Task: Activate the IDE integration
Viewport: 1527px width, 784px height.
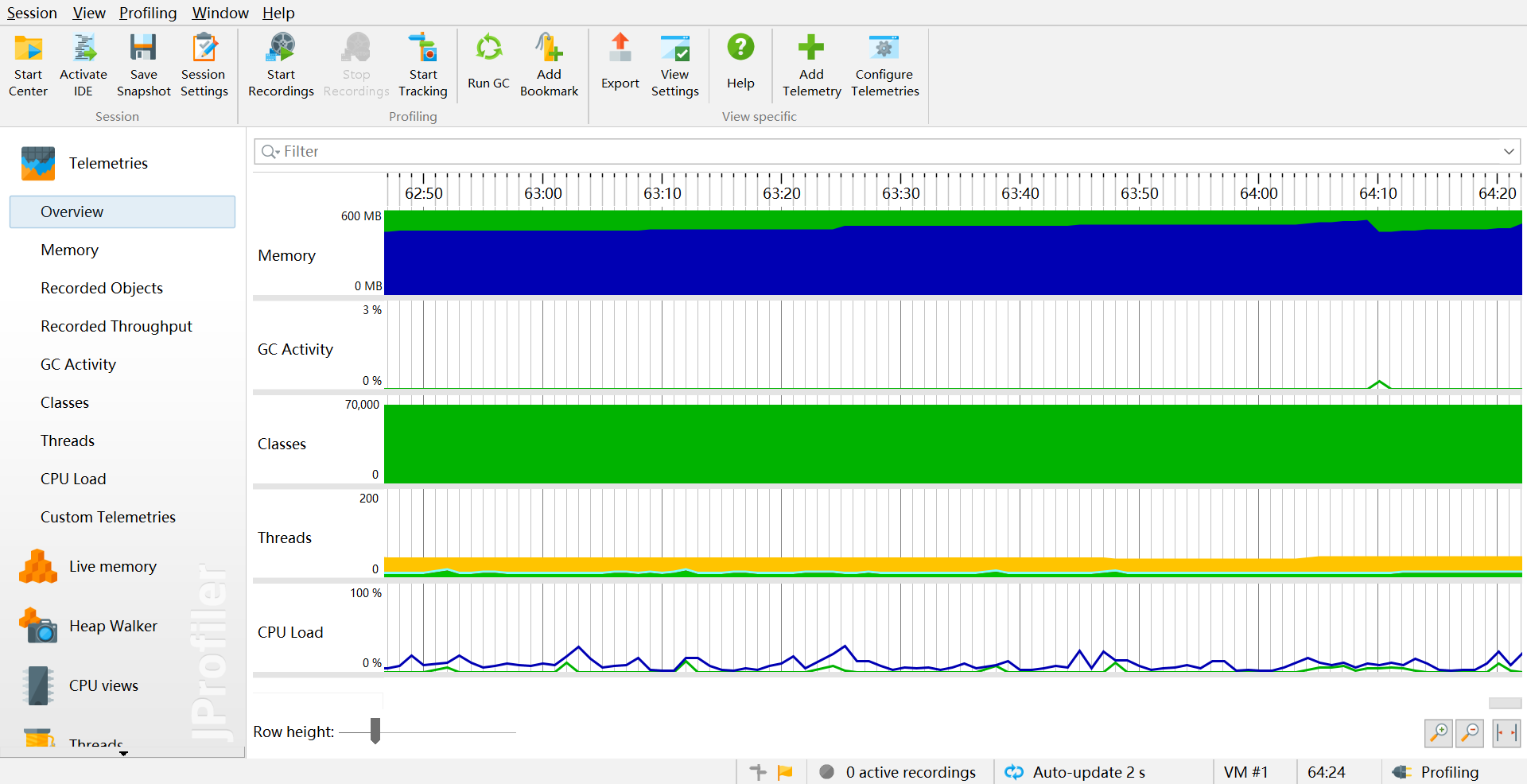Action: pos(84,65)
